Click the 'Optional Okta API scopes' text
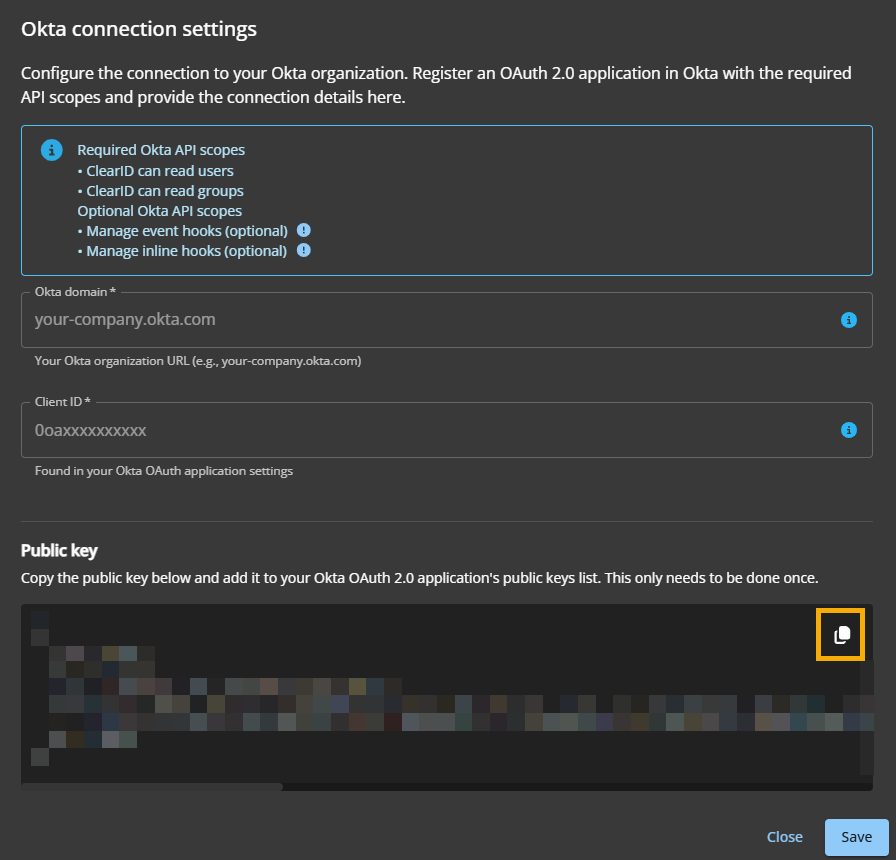Screen dimensions: 896x860 [159, 211]
